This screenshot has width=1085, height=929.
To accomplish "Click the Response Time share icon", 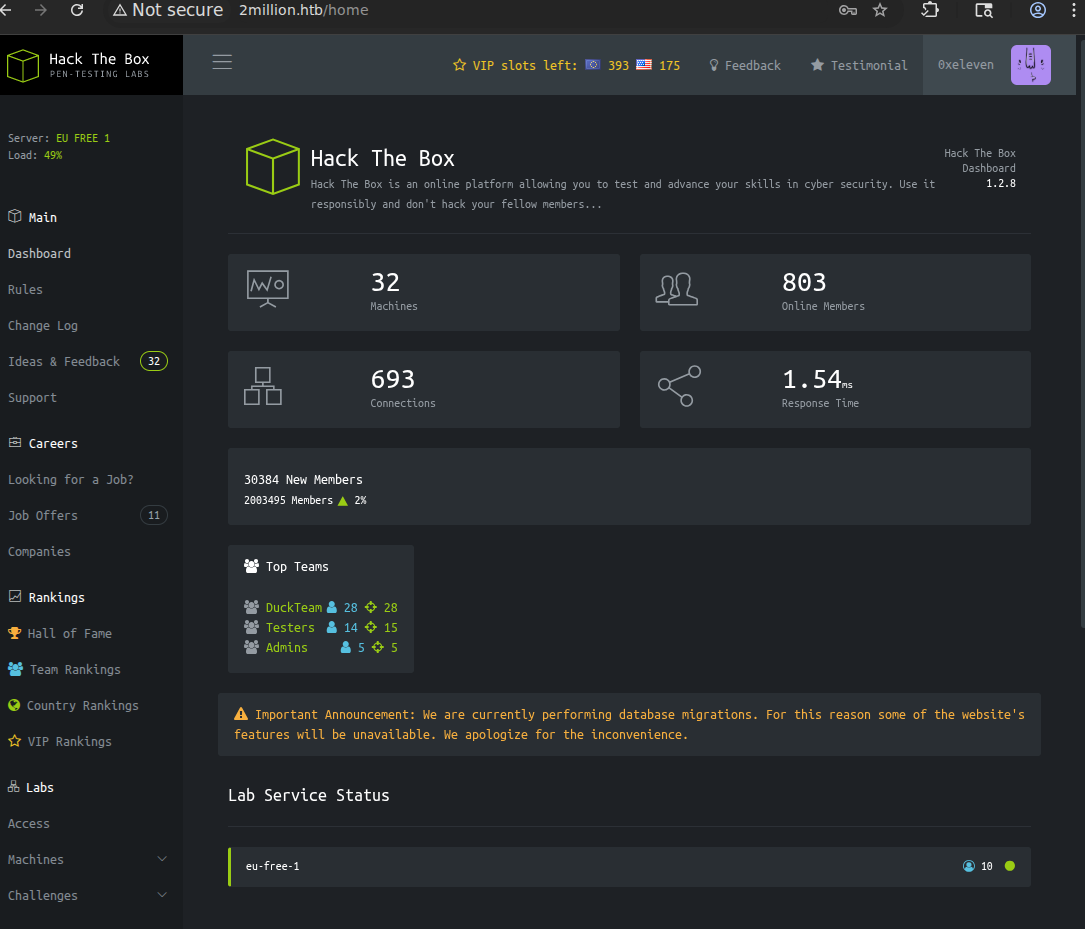I will (x=680, y=386).
